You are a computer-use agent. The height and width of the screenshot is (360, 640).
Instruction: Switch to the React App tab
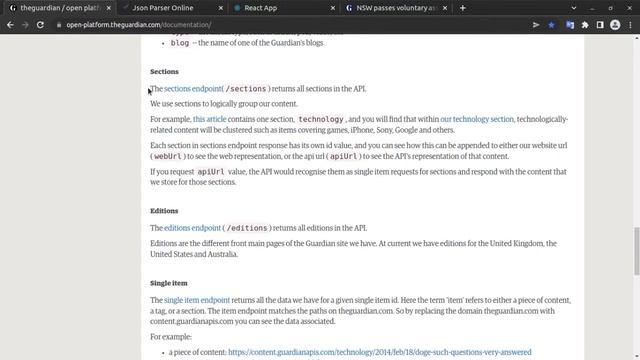coord(284,8)
